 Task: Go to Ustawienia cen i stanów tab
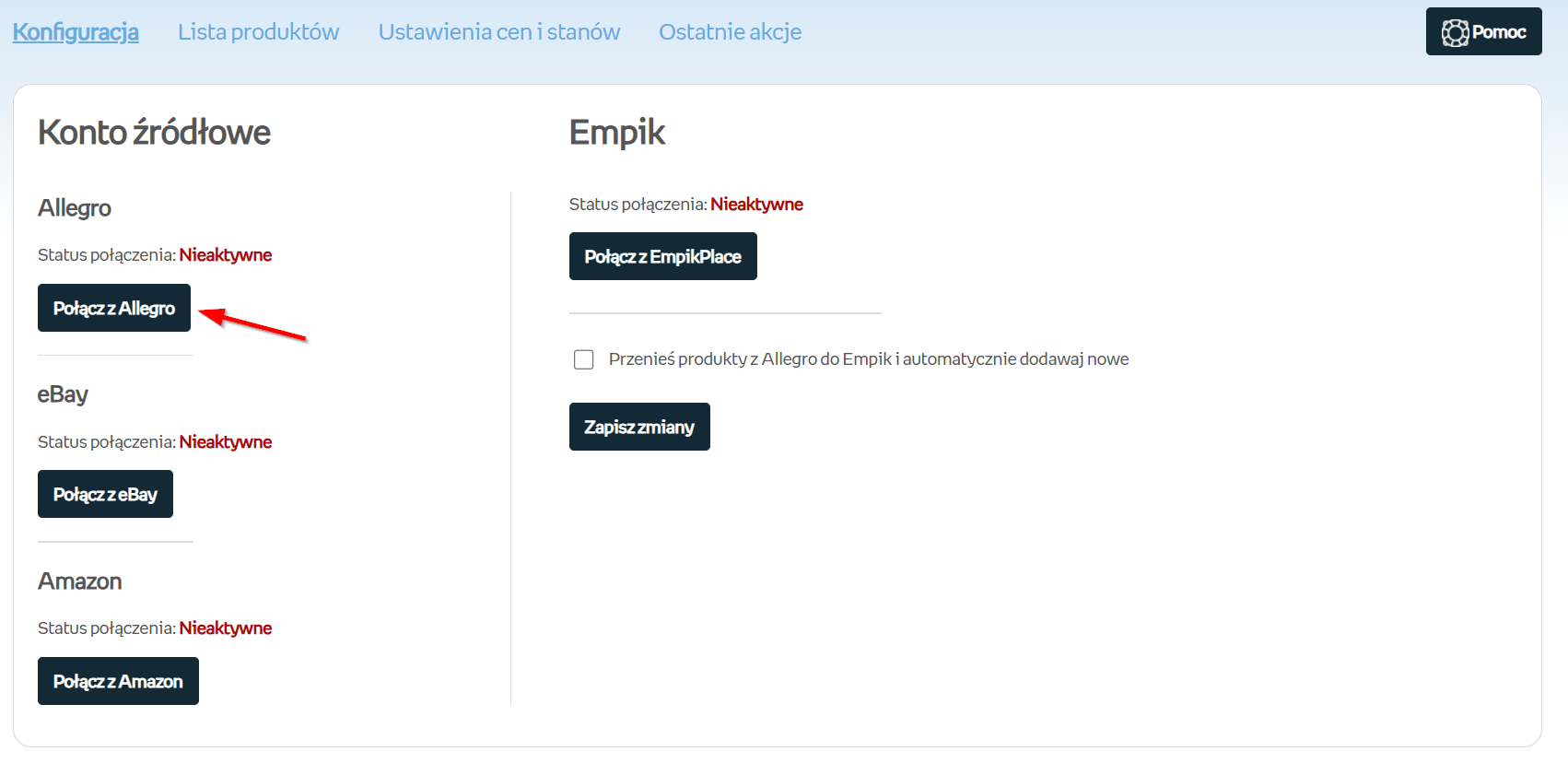point(498,32)
